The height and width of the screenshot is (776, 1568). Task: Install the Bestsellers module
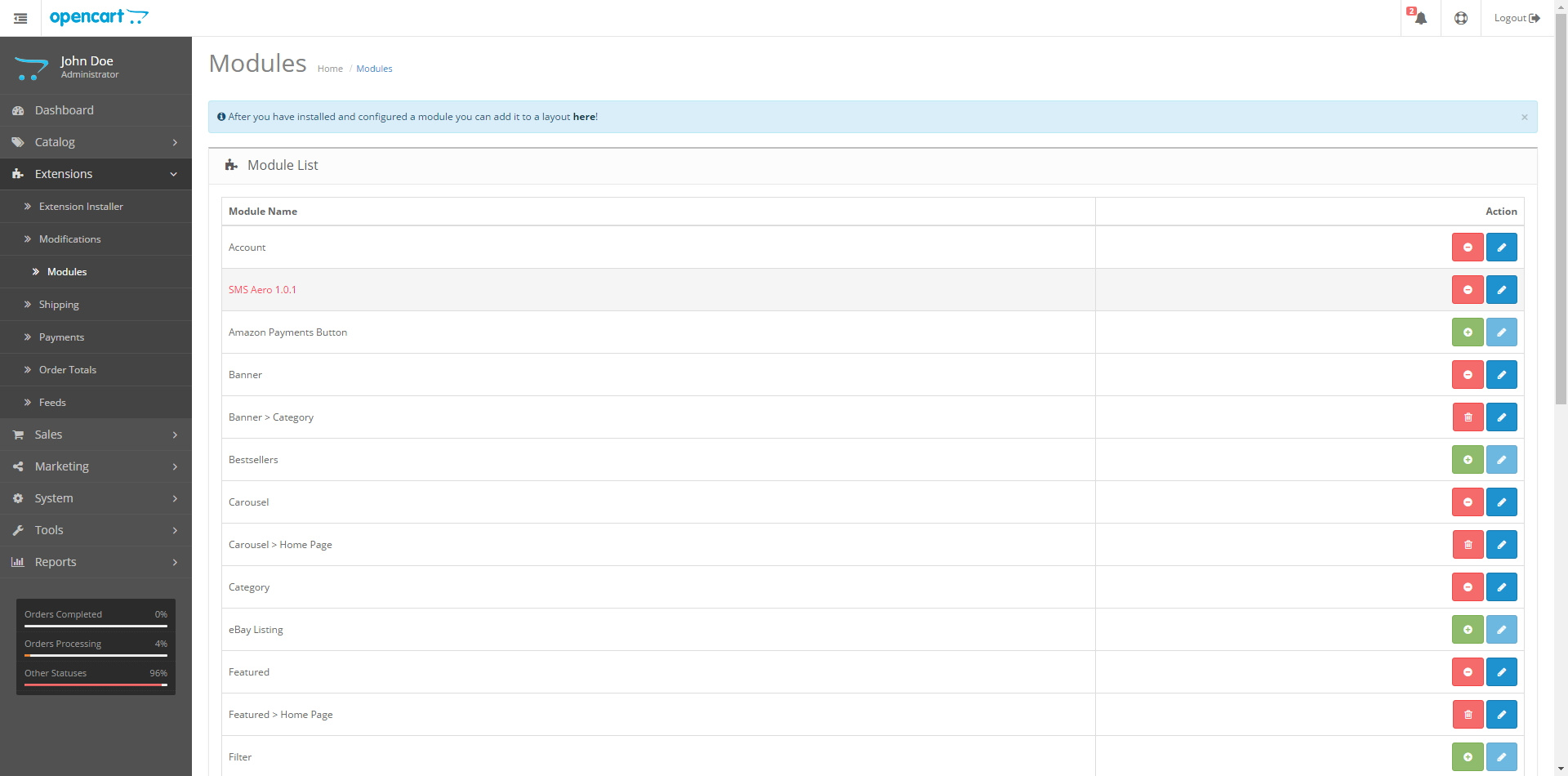(1467, 460)
